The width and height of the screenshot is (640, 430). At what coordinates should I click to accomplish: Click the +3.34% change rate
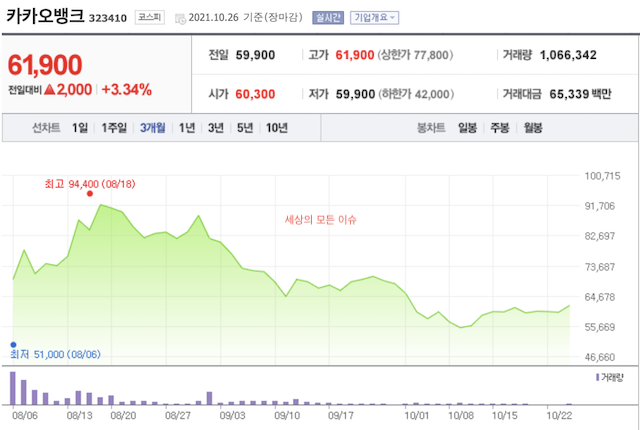(x=127, y=89)
